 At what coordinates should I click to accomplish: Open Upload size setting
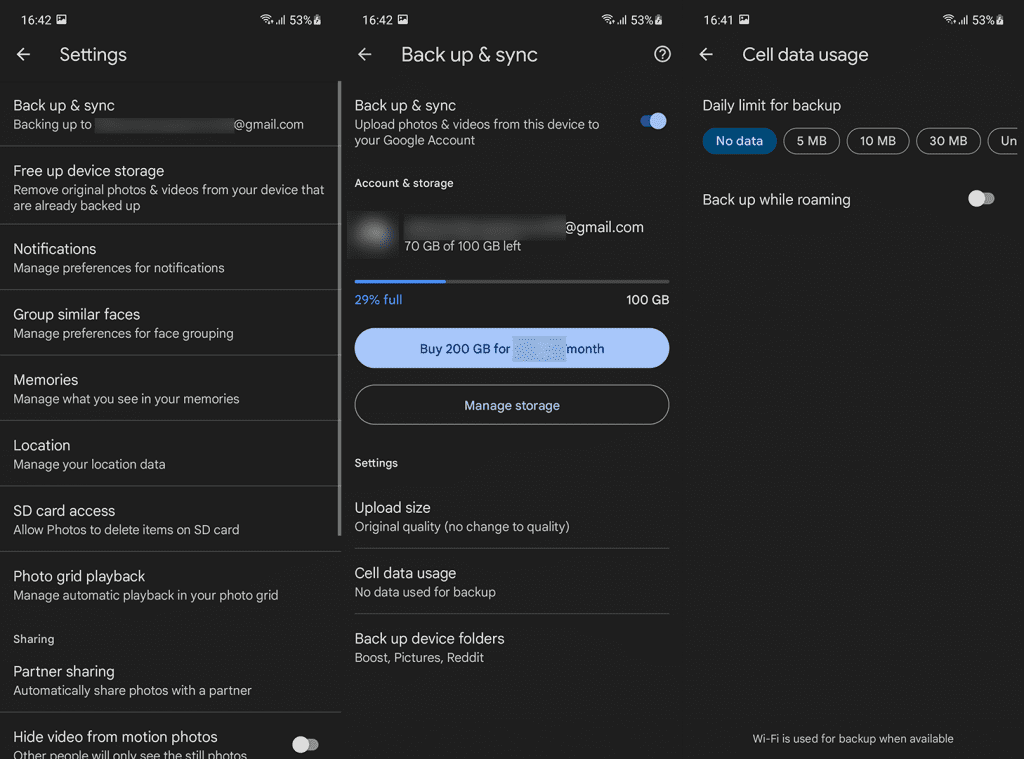coord(511,516)
